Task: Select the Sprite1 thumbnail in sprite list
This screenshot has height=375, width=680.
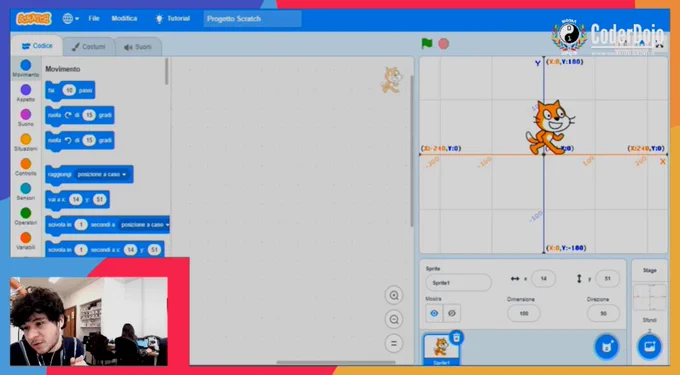Action: tap(441, 349)
